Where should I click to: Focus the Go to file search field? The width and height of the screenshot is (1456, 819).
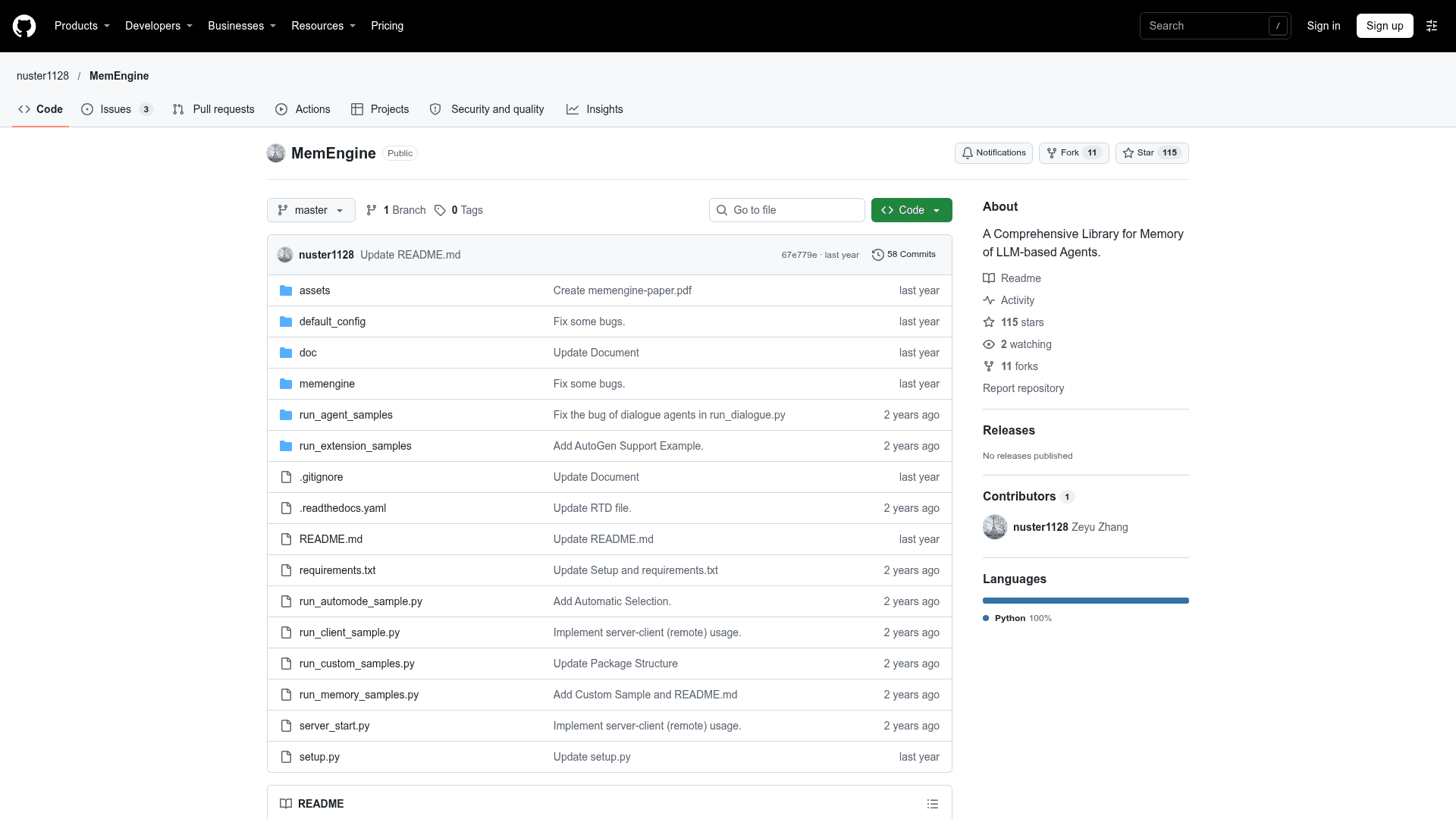point(787,210)
